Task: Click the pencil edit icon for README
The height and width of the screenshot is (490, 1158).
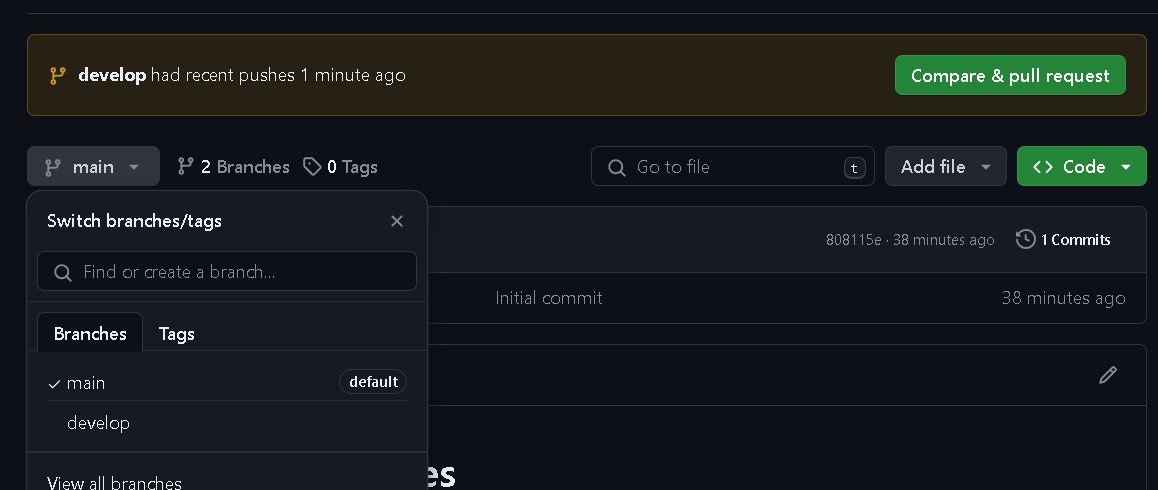Action: [x=1107, y=375]
